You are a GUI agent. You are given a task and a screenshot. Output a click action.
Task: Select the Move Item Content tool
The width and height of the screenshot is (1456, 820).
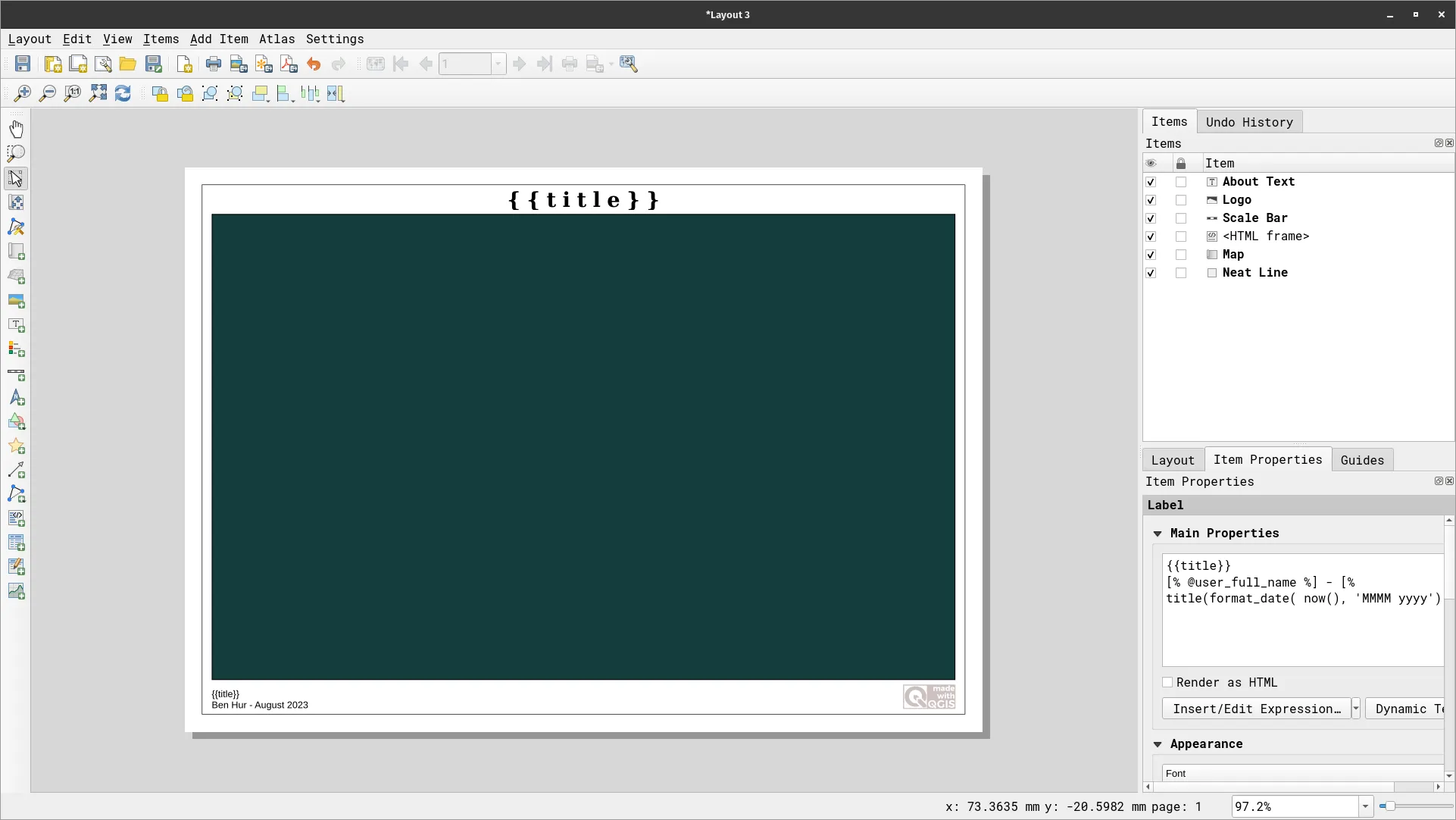pos(17,202)
